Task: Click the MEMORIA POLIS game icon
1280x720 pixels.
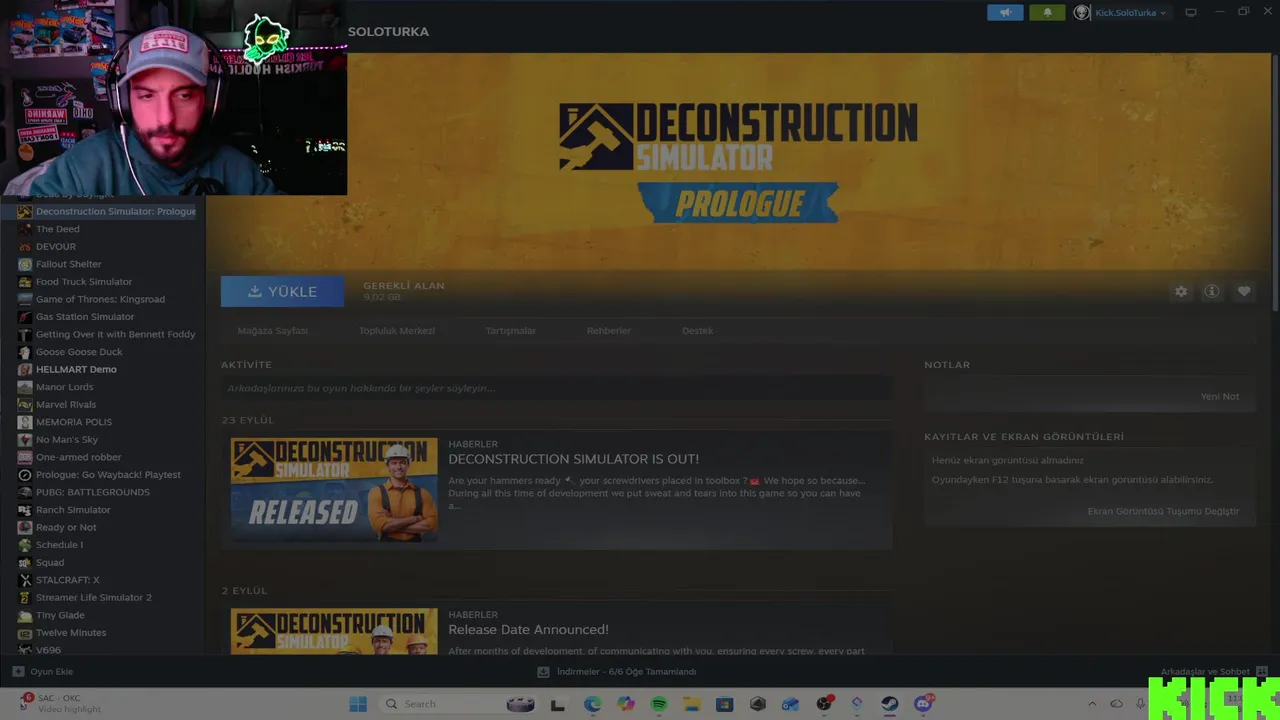Action: [25, 422]
